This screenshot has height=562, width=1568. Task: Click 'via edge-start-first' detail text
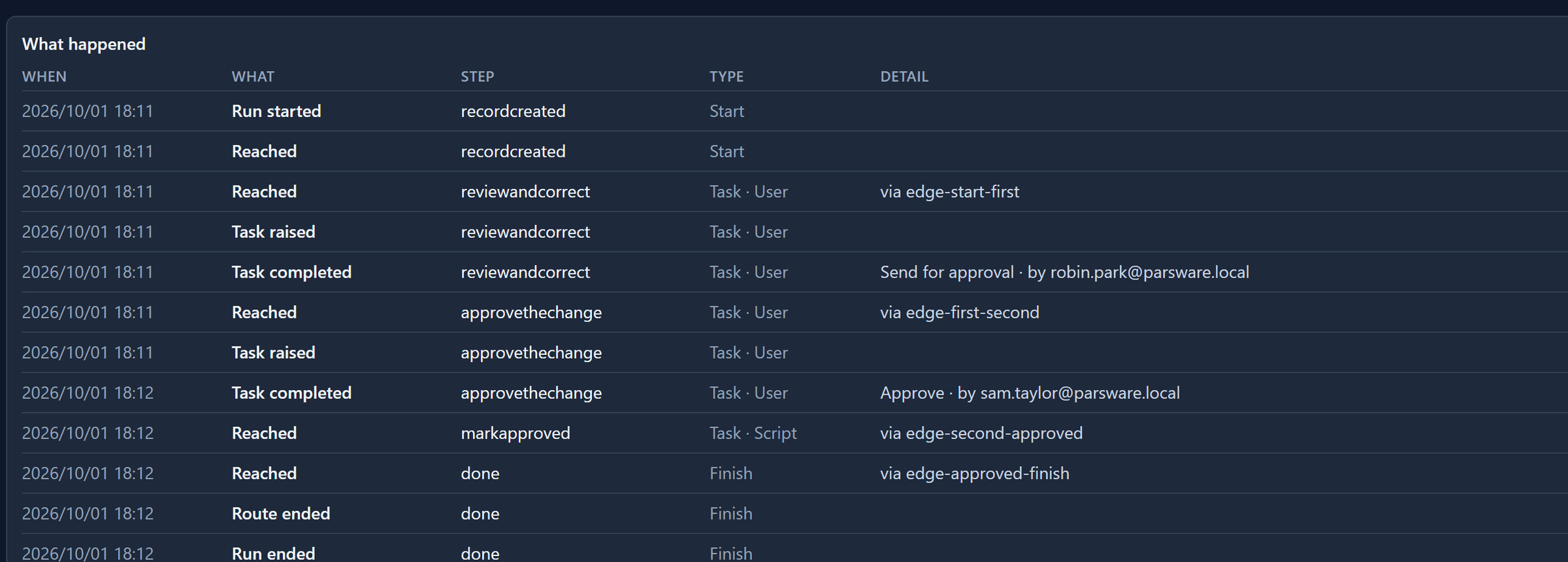click(949, 191)
